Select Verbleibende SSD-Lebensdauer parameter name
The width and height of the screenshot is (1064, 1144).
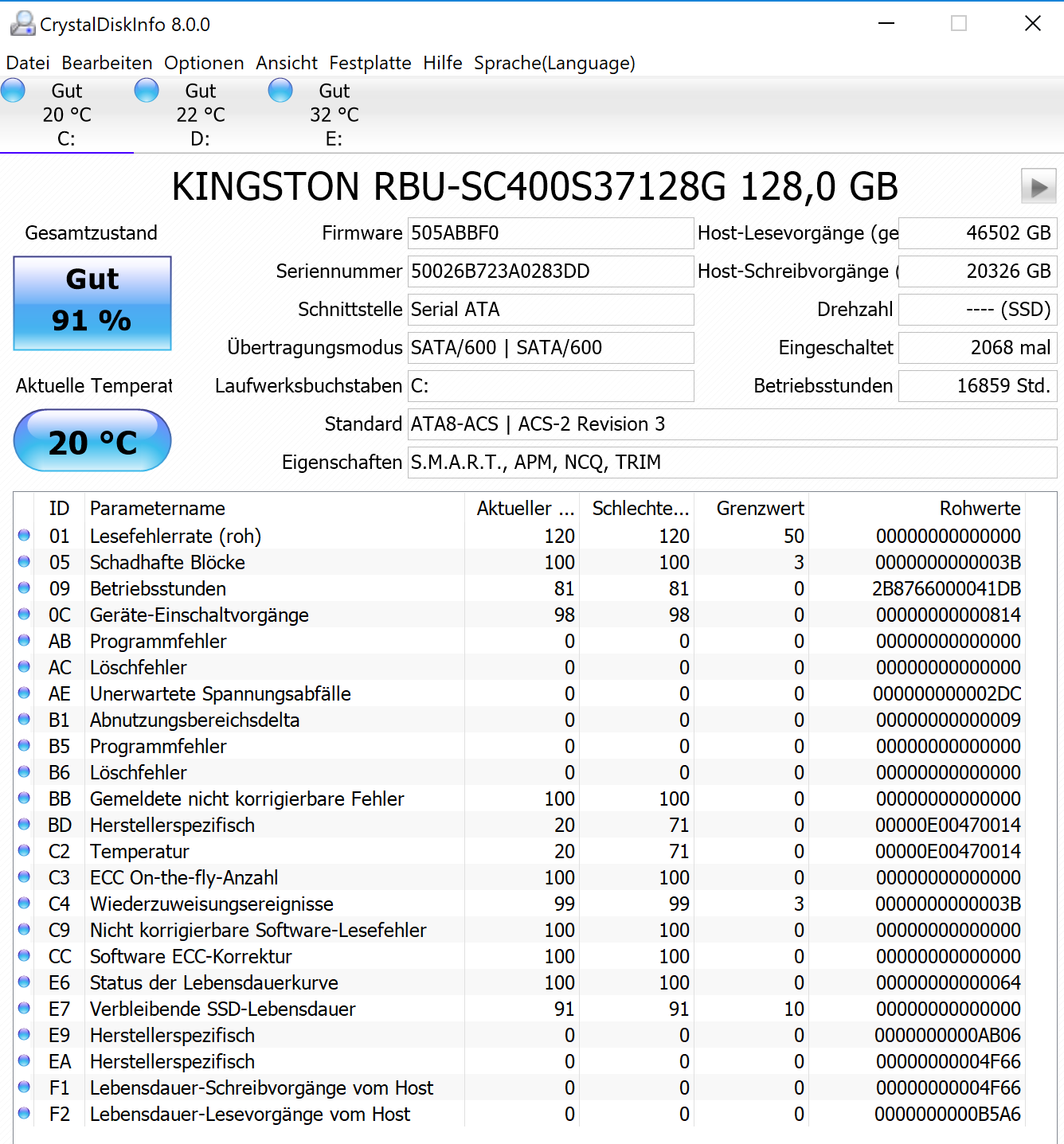point(222,1009)
